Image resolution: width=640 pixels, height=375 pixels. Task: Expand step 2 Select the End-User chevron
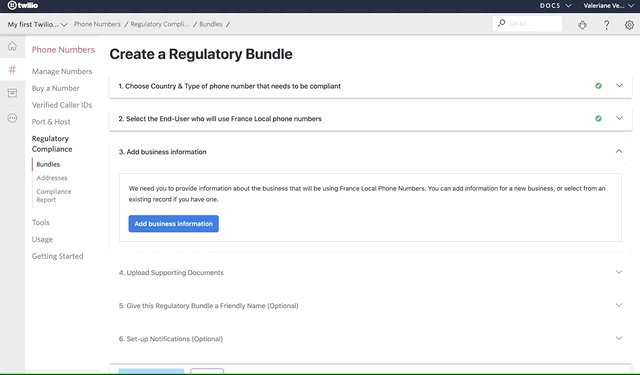pos(619,118)
